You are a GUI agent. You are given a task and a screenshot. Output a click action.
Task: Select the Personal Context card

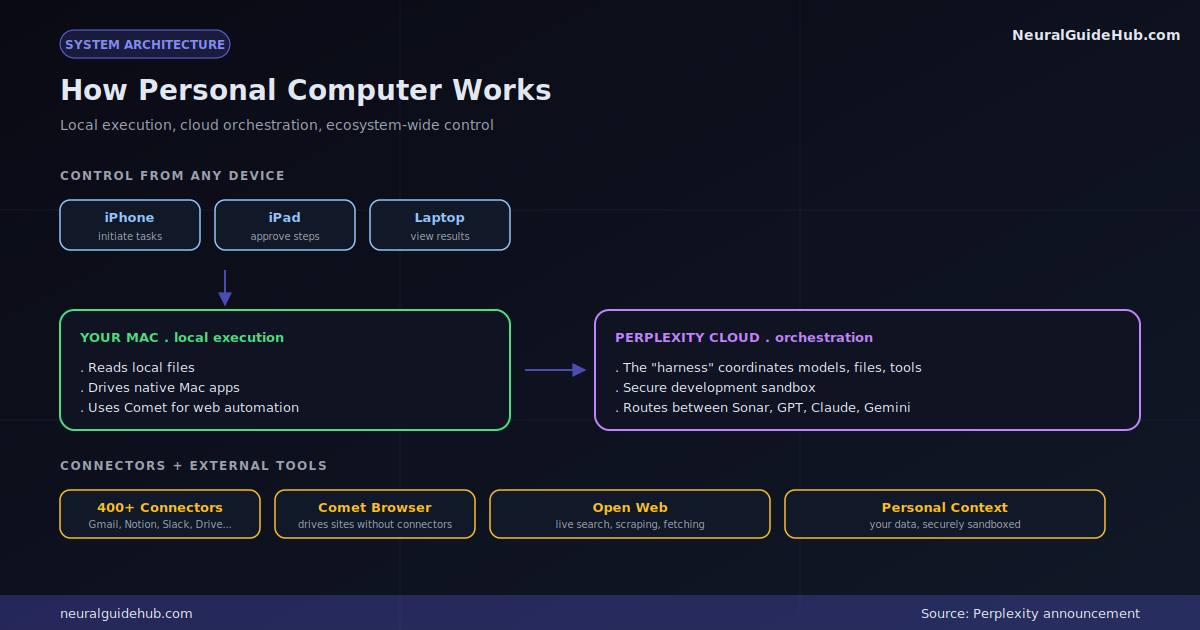click(x=945, y=514)
